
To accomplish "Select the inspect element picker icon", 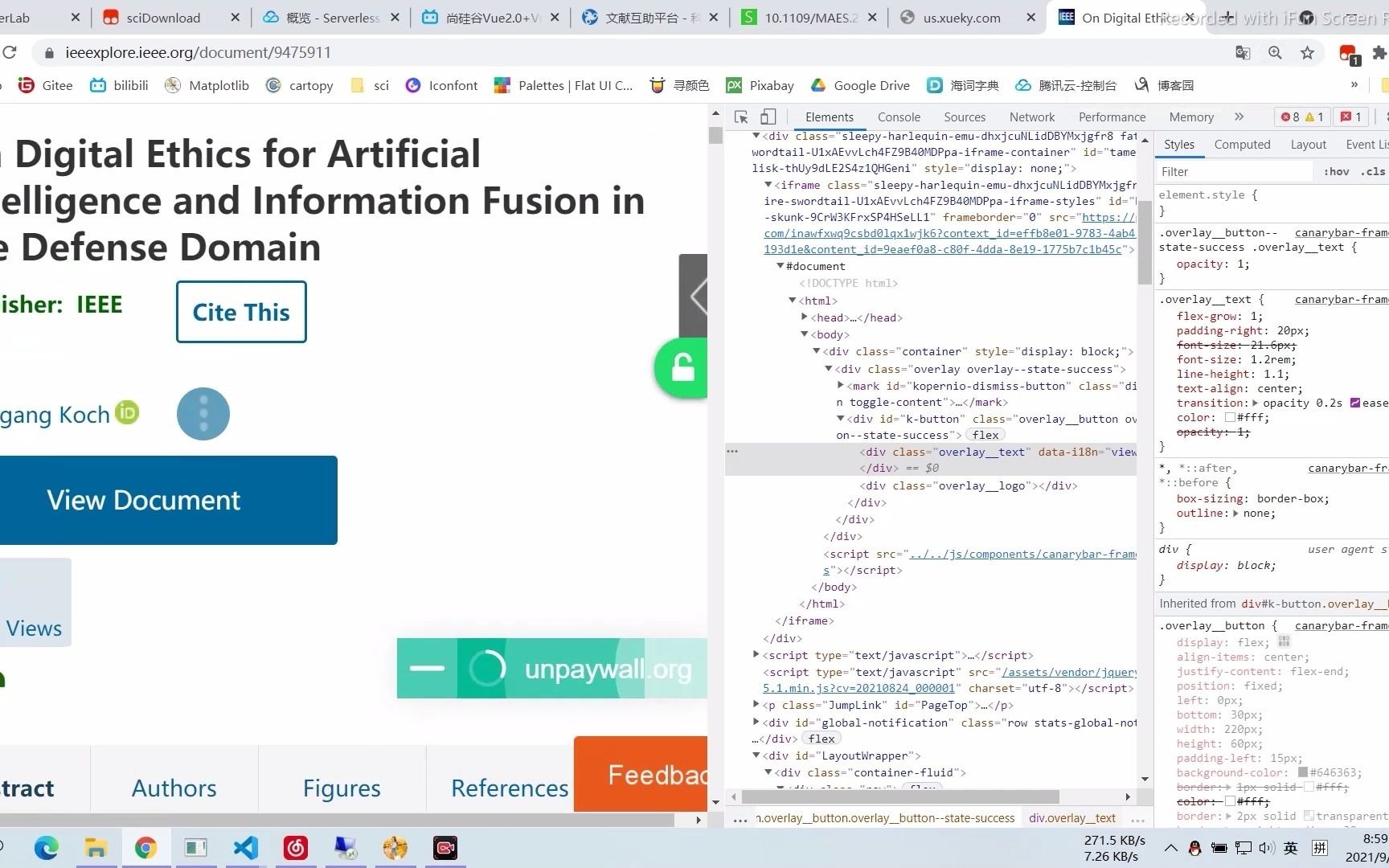I will pyautogui.click(x=741, y=117).
